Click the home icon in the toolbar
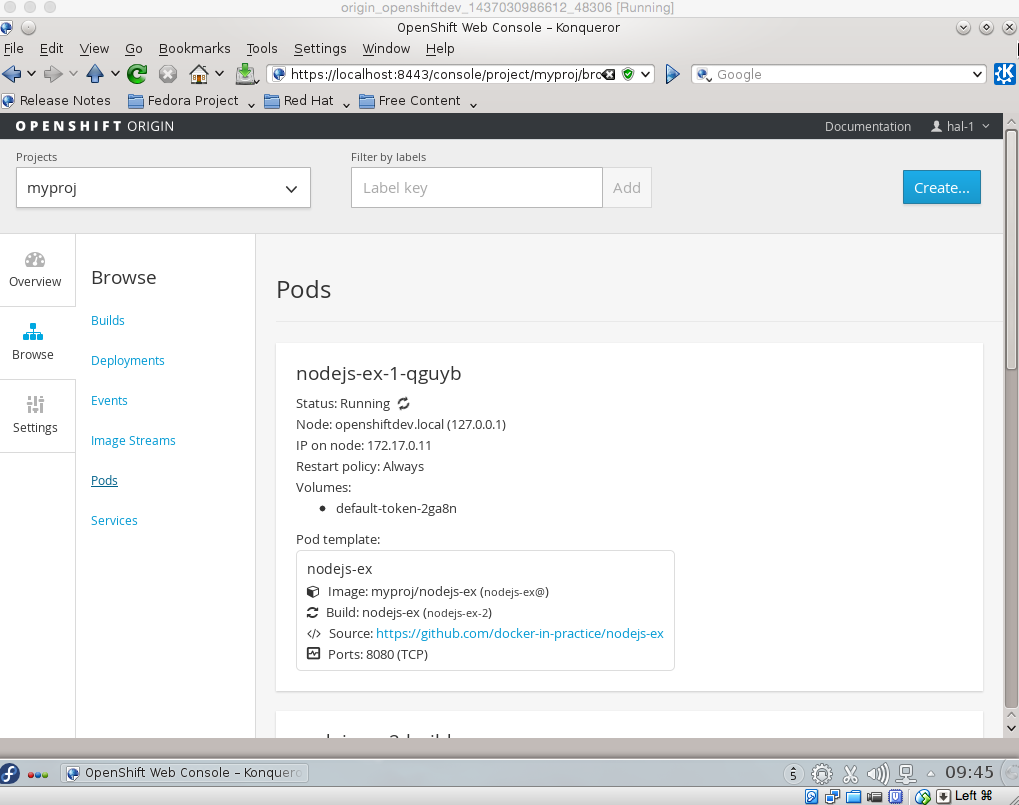Screen dimensions: 1019x805 click(x=199, y=74)
